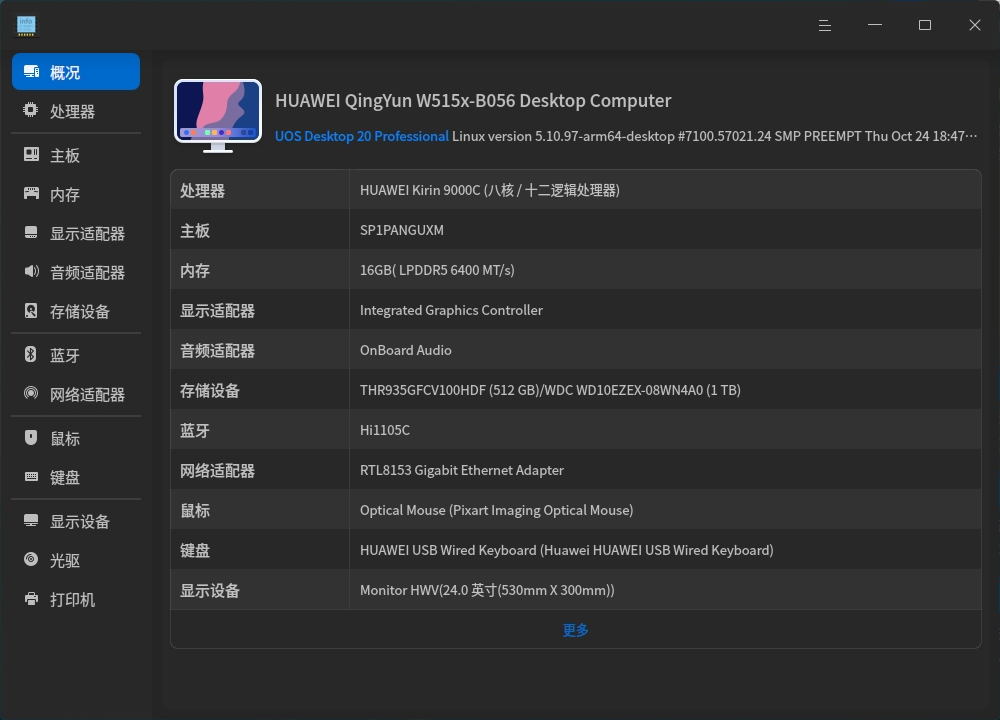Select the Optical Mouse Pixart value
This screenshot has width=1000, height=720.
coord(496,510)
